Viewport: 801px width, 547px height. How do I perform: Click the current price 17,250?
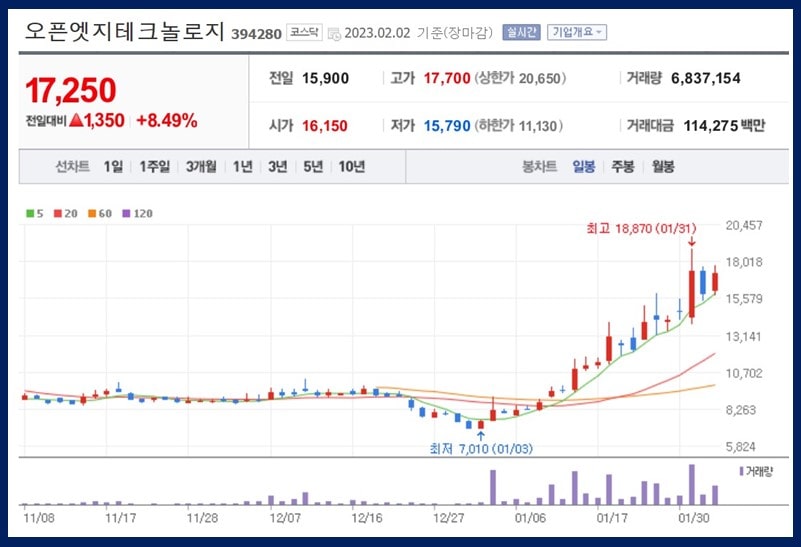coord(71,90)
